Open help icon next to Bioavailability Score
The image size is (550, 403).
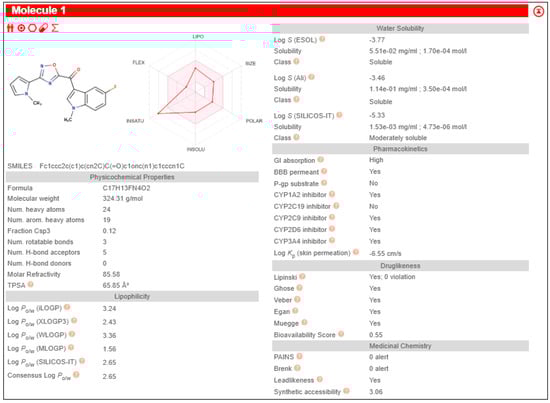(x=341, y=334)
